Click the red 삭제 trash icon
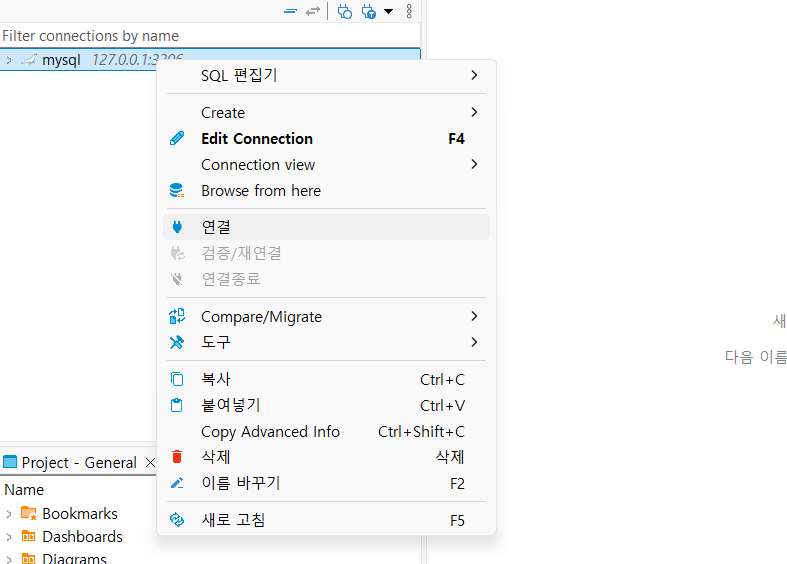Viewport: 787px width, 564px height. point(177,457)
